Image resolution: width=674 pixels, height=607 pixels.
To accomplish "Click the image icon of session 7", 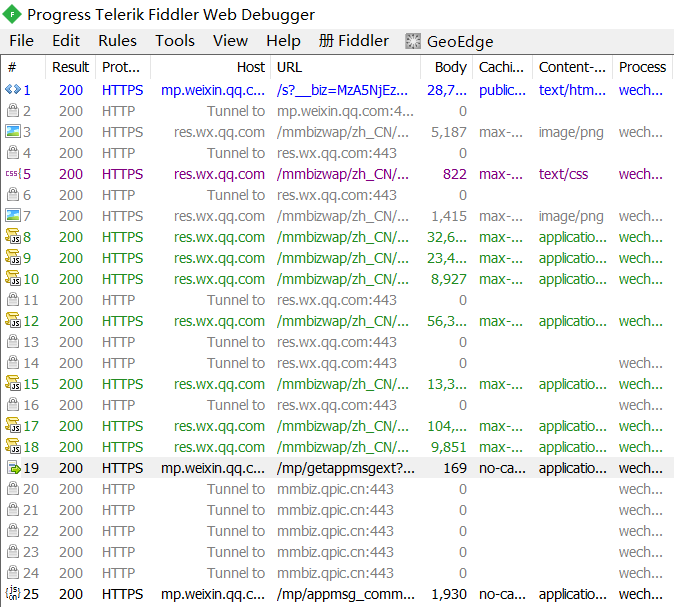I will click(13, 215).
